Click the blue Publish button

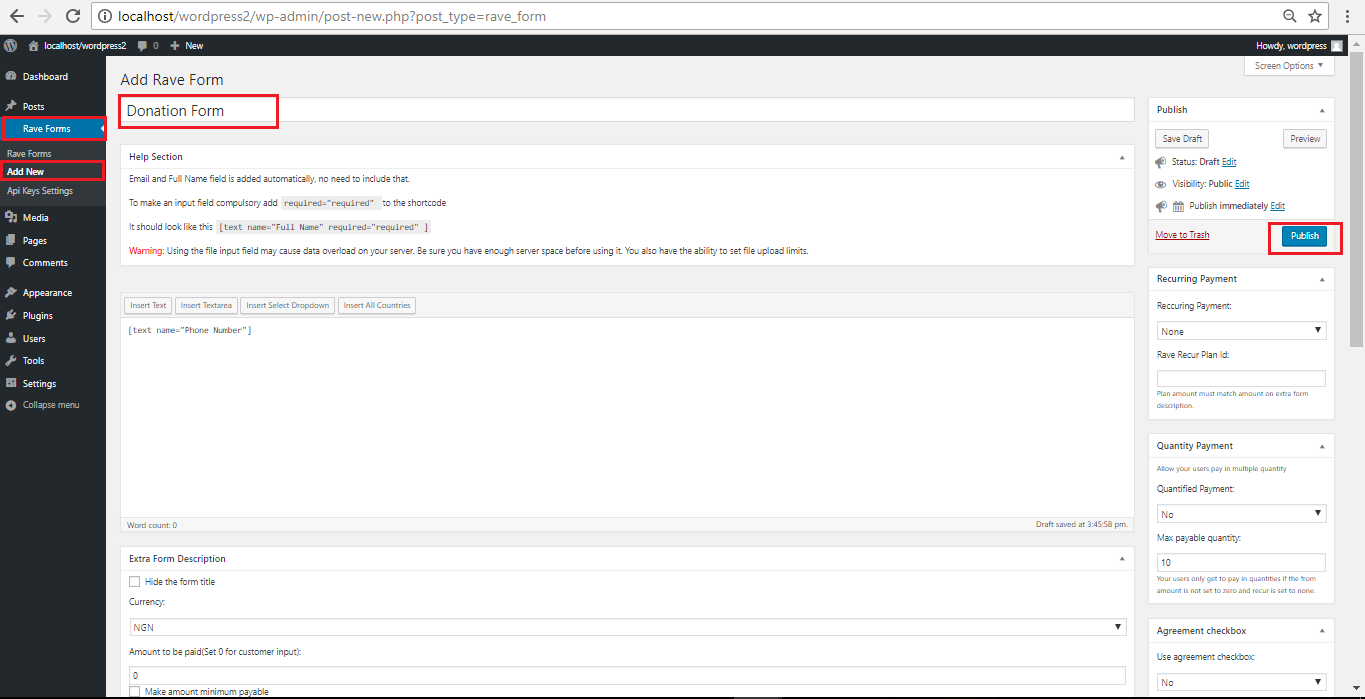pyautogui.click(x=1305, y=236)
